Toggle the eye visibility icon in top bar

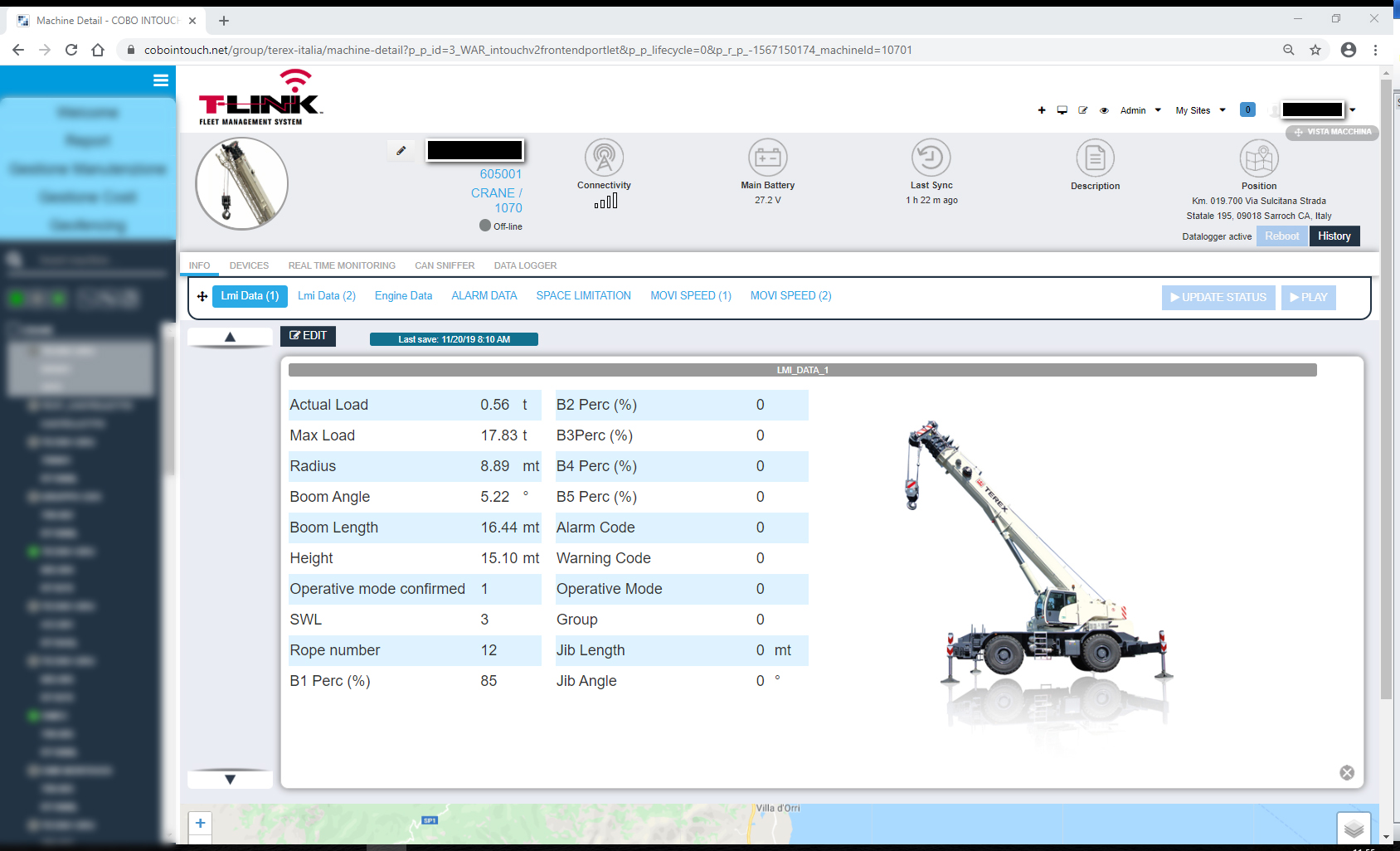[x=1104, y=110]
